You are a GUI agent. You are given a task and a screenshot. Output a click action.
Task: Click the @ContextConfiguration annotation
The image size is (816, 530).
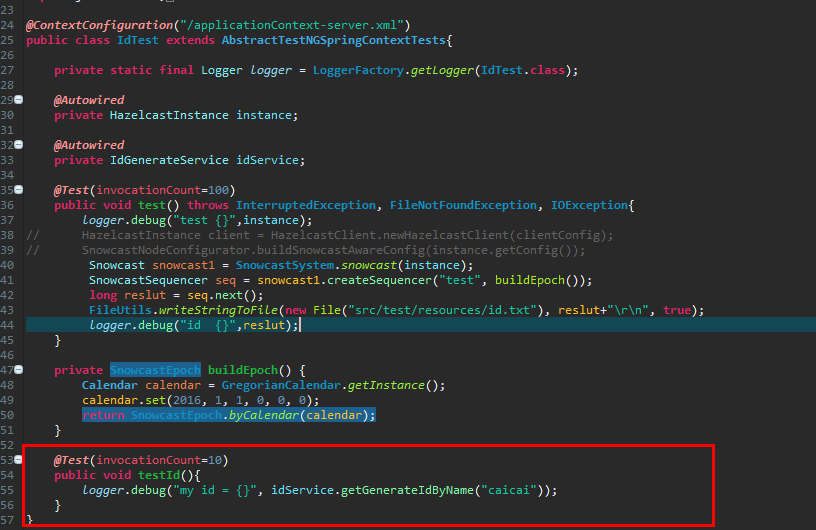click(99, 25)
